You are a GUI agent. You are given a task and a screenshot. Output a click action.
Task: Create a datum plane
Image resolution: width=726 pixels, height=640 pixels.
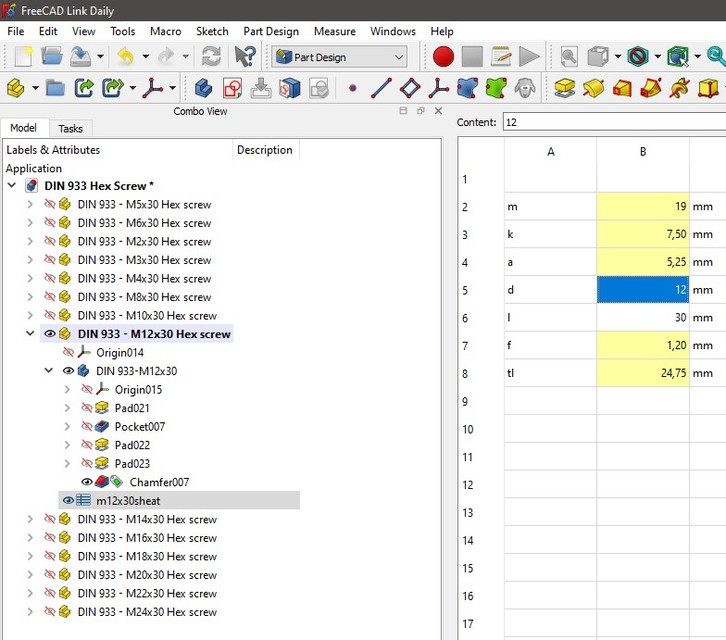(x=410, y=88)
